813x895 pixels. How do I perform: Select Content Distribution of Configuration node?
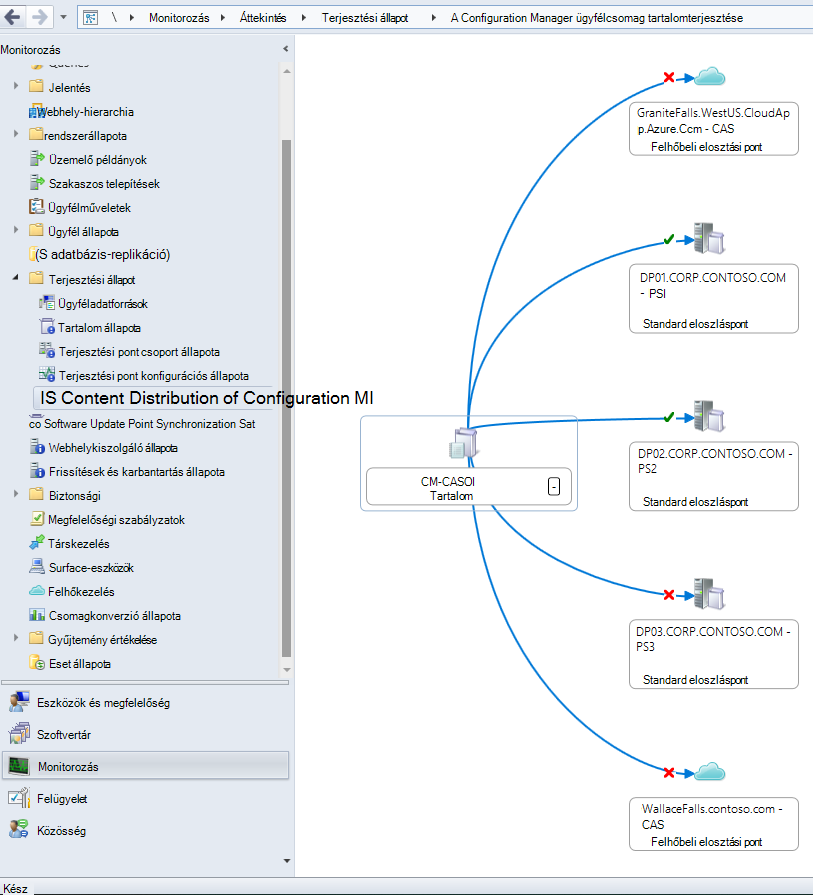point(207,398)
